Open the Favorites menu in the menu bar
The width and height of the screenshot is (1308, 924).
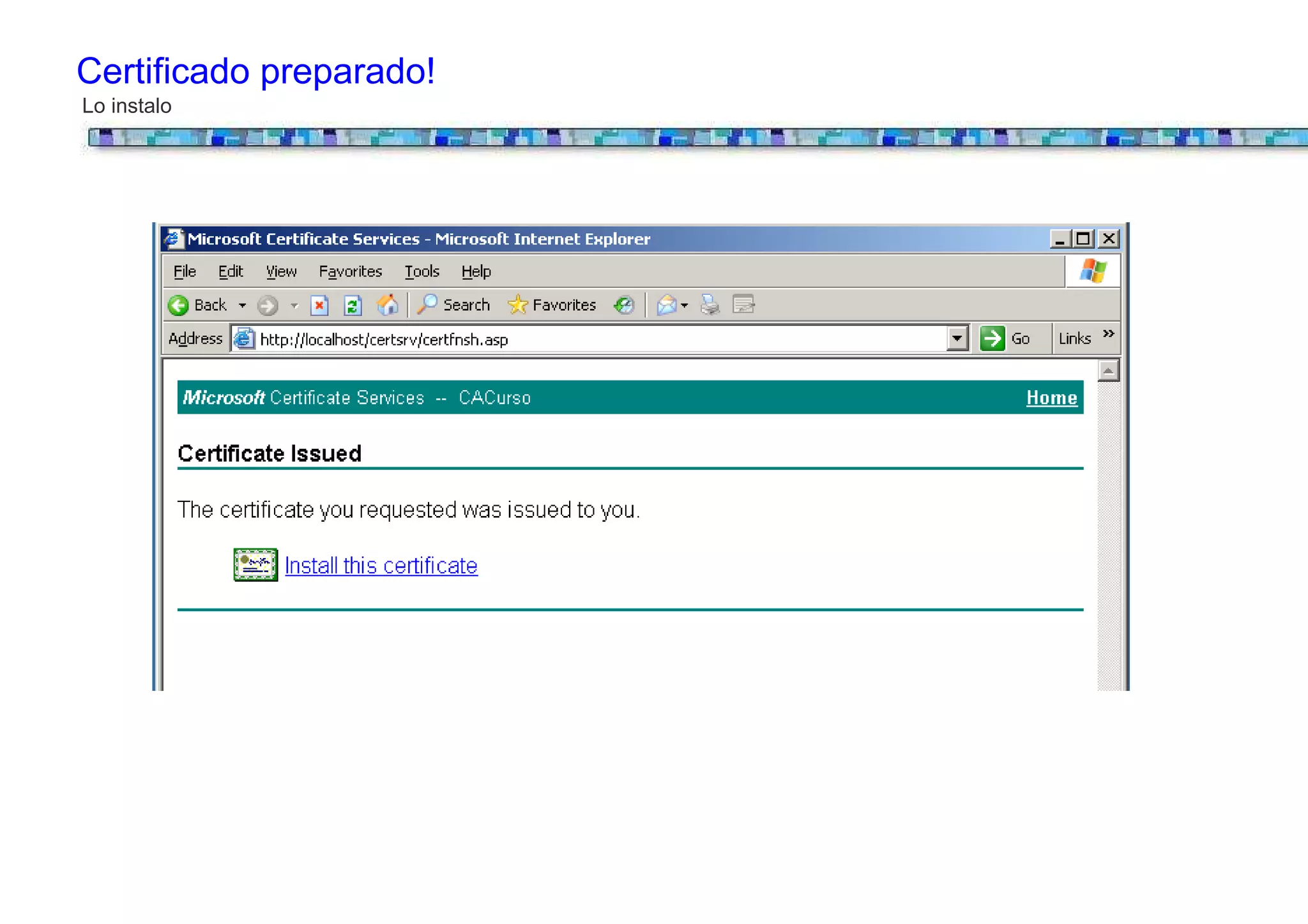[351, 271]
